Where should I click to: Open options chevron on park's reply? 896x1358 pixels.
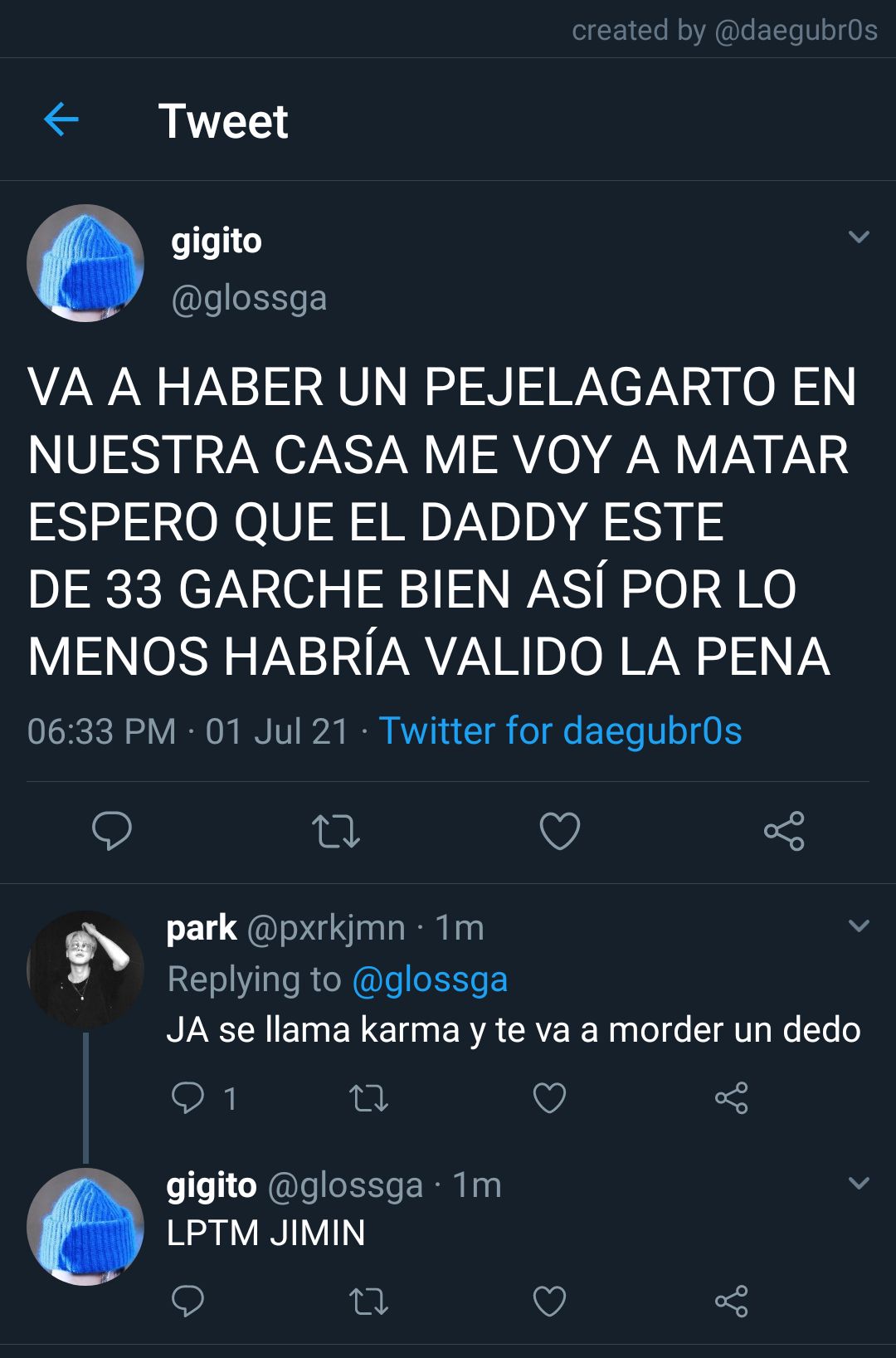[859, 926]
